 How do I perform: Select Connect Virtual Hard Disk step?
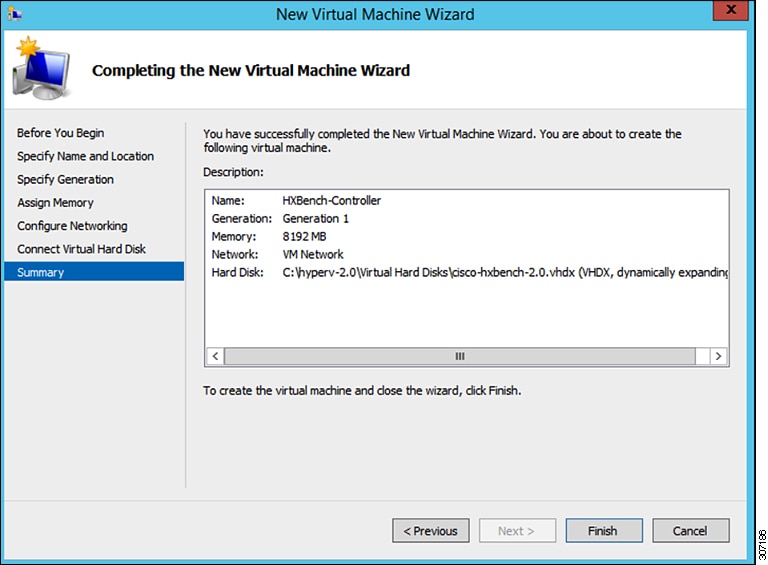(81, 249)
